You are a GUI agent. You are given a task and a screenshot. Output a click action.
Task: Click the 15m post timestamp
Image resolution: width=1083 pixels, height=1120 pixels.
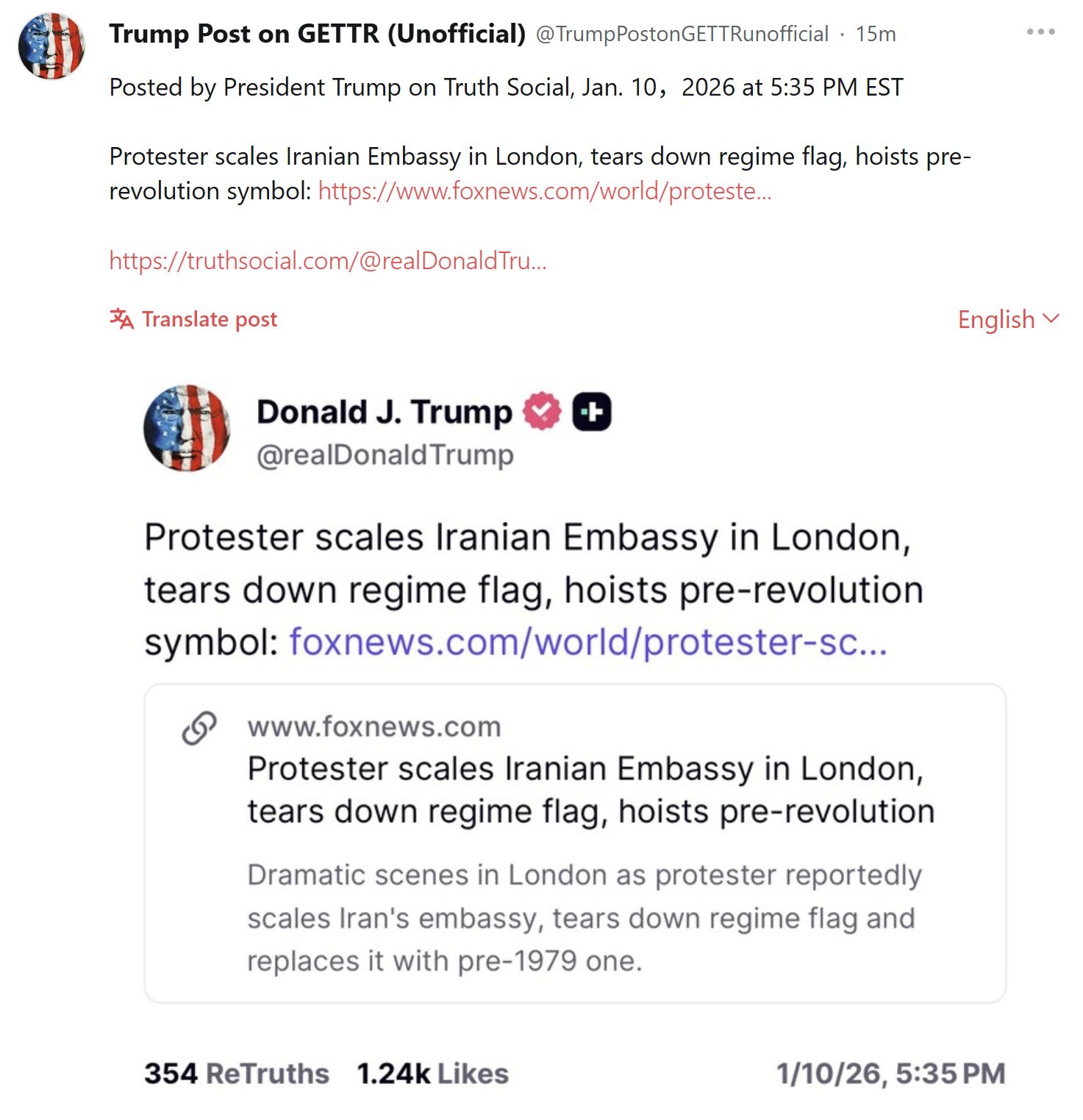[x=876, y=34]
